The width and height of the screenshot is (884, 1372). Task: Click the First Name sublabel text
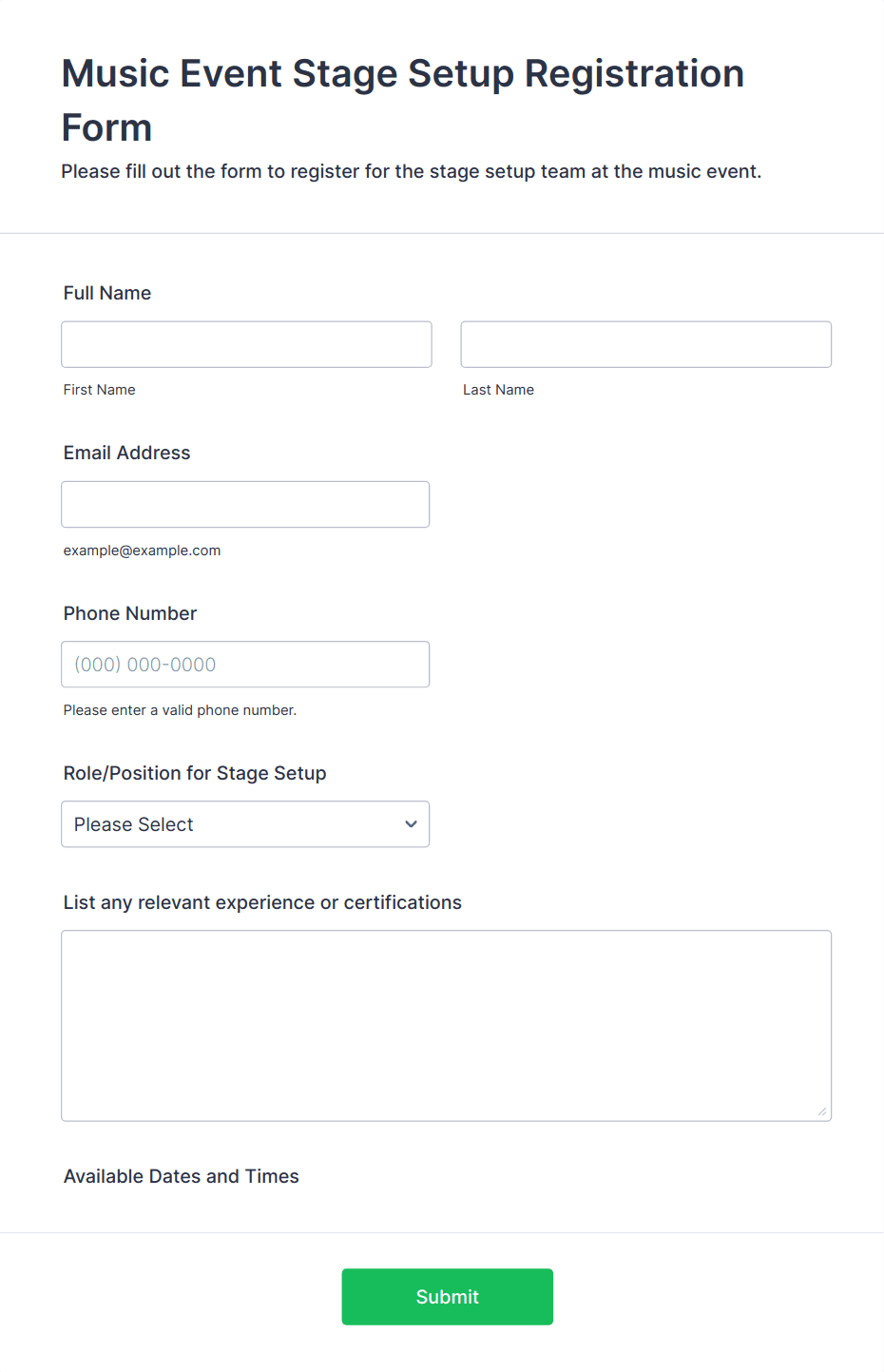pos(100,390)
